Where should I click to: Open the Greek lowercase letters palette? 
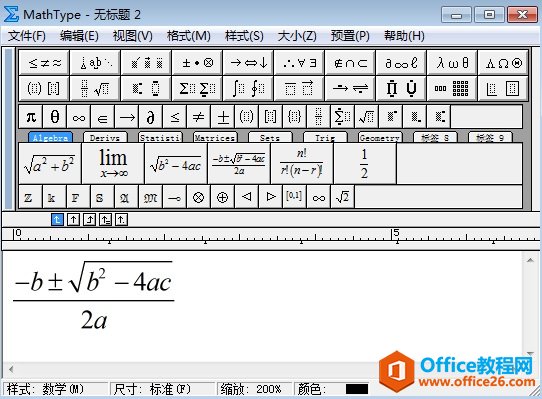coord(452,63)
